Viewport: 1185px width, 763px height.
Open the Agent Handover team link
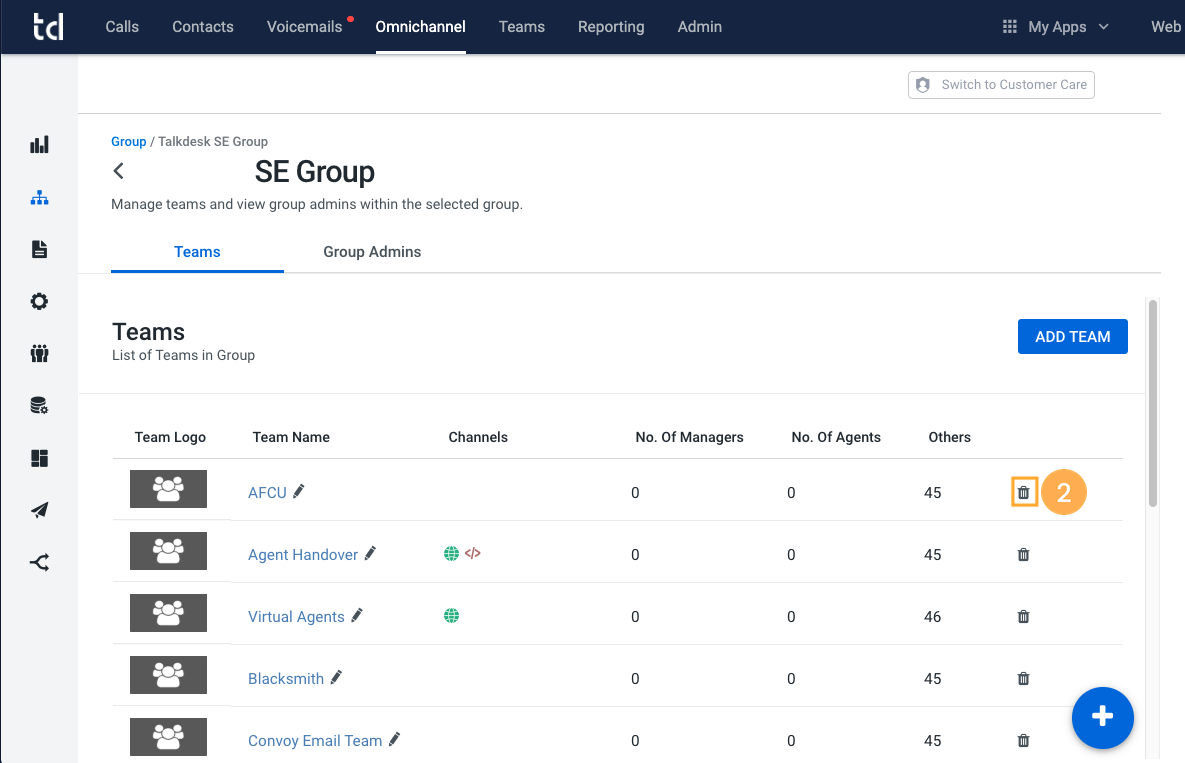(x=303, y=554)
